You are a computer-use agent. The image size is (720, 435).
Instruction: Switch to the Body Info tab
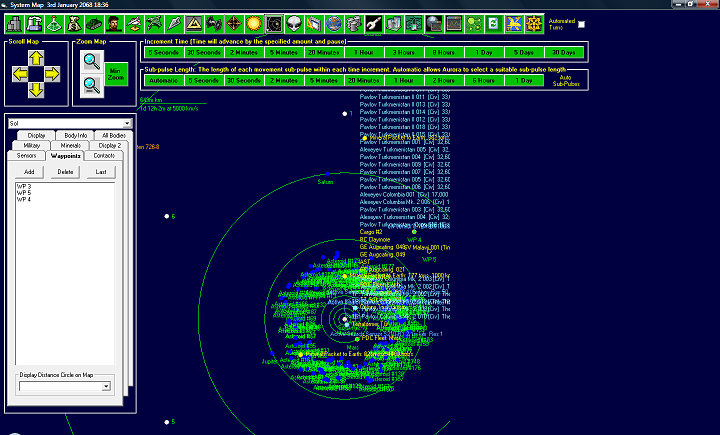tap(75, 136)
